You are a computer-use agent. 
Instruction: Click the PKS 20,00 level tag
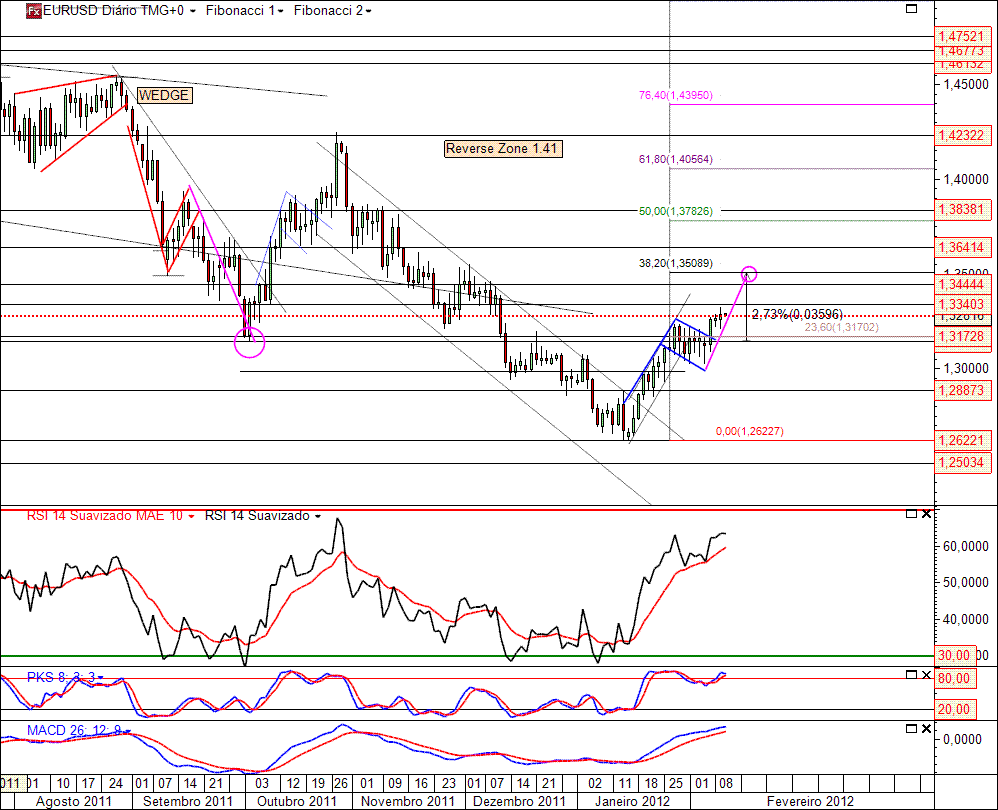(955, 709)
